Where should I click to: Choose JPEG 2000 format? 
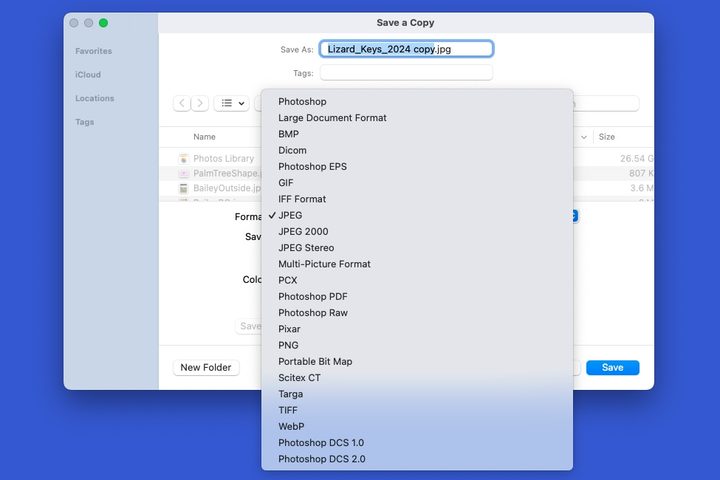click(x=417, y=232)
